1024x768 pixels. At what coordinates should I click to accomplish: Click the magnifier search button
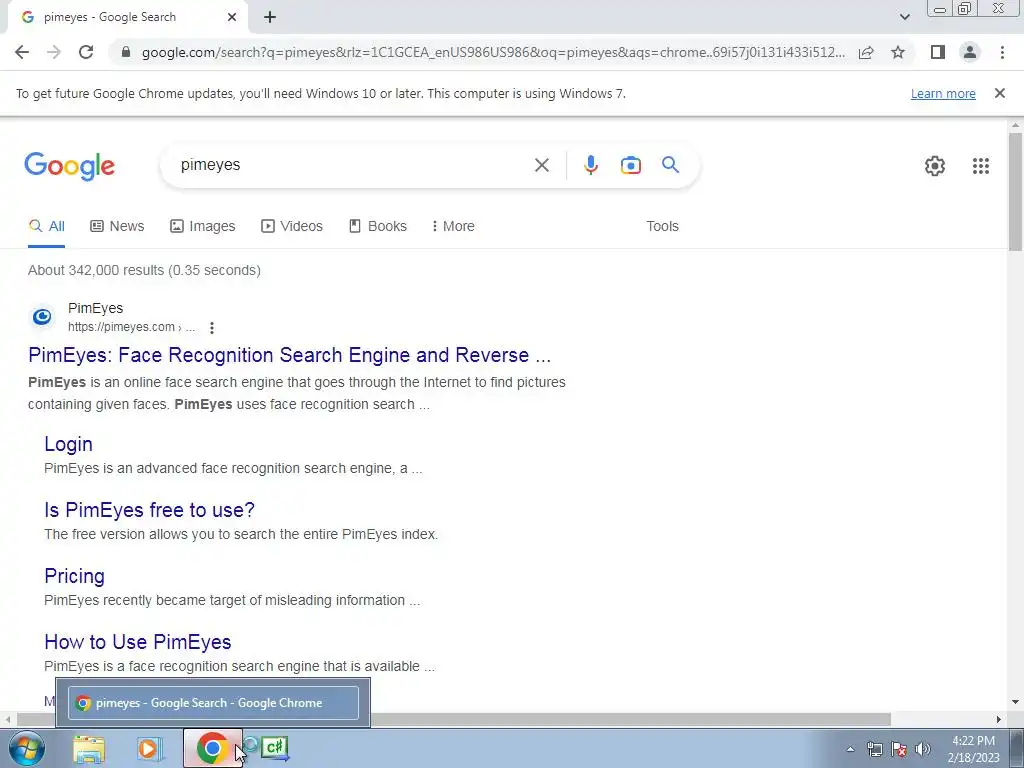click(670, 165)
